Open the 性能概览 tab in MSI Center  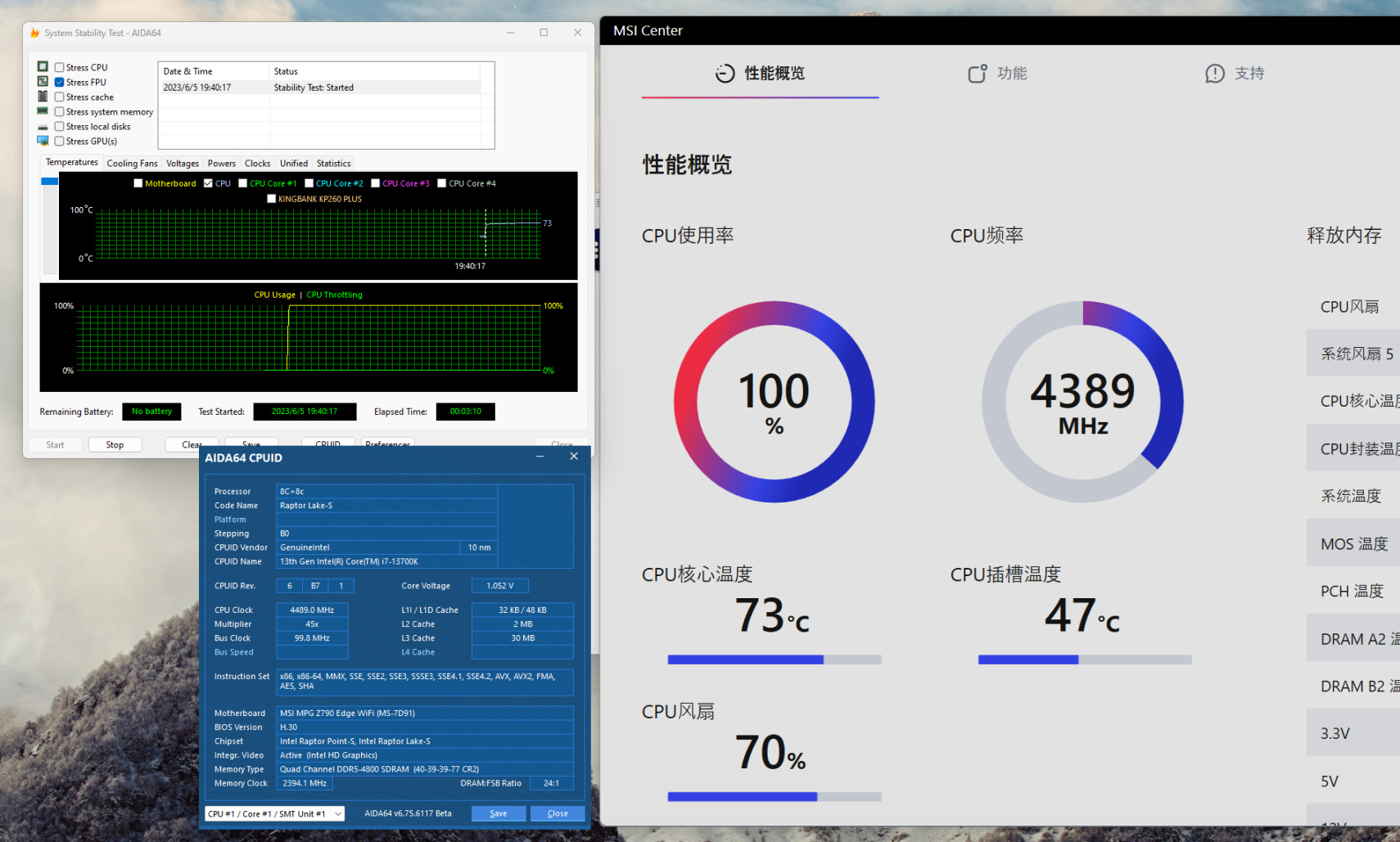761,74
